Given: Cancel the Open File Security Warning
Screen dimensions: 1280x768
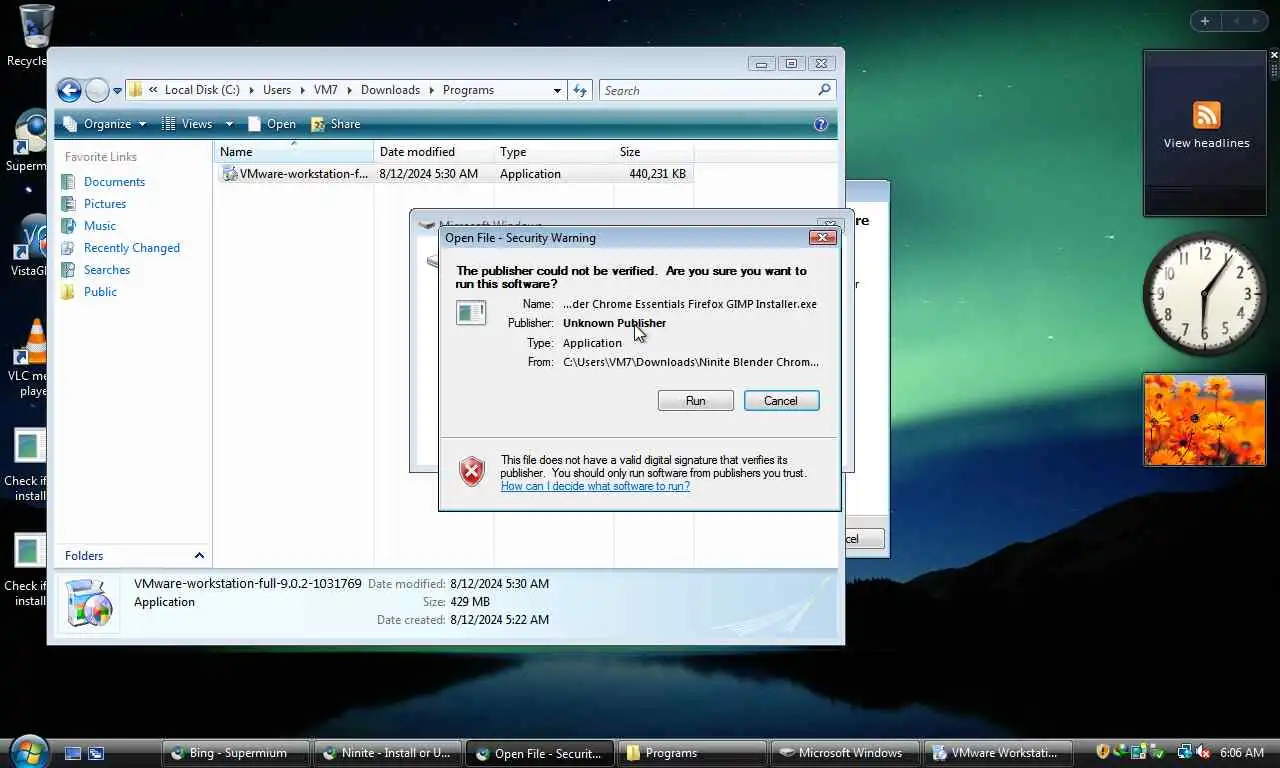Looking at the screenshot, I should (781, 400).
